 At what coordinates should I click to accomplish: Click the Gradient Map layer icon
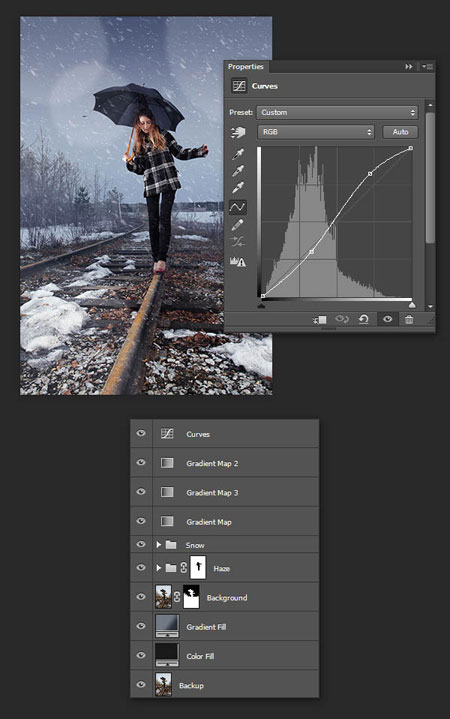(167, 521)
